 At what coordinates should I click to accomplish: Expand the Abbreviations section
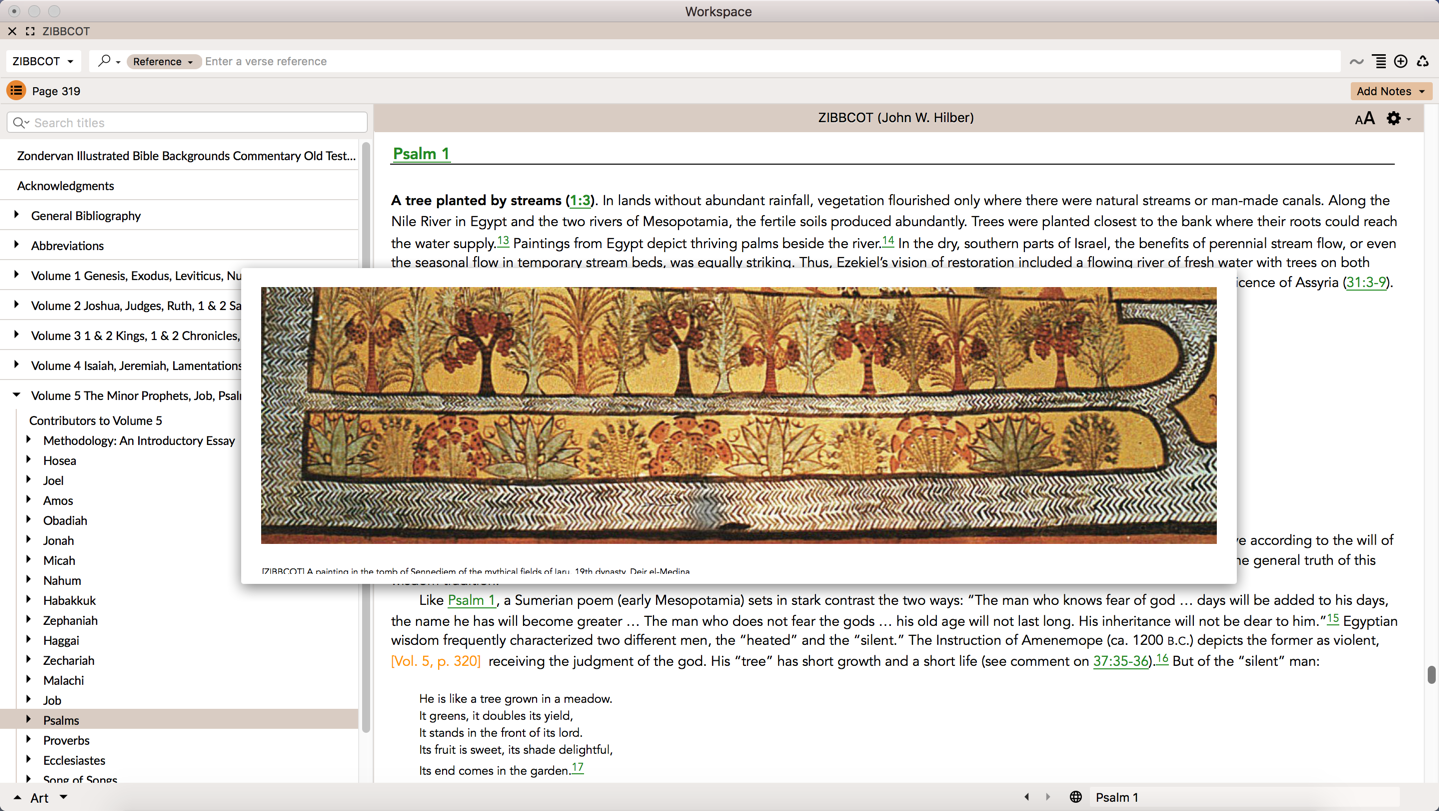pyautogui.click(x=16, y=245)
